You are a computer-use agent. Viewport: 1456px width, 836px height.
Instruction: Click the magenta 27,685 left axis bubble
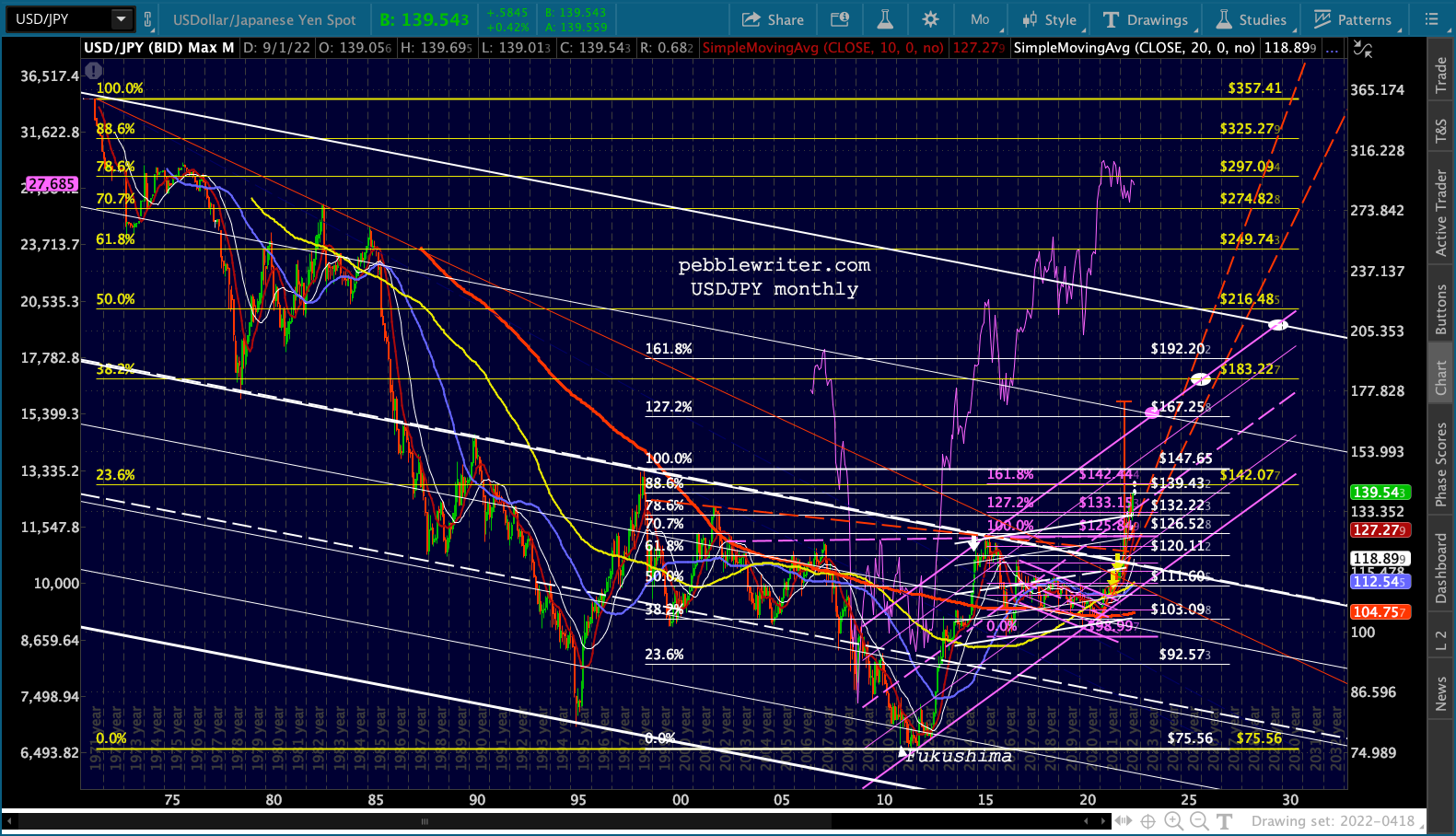[x=52, y=184]
